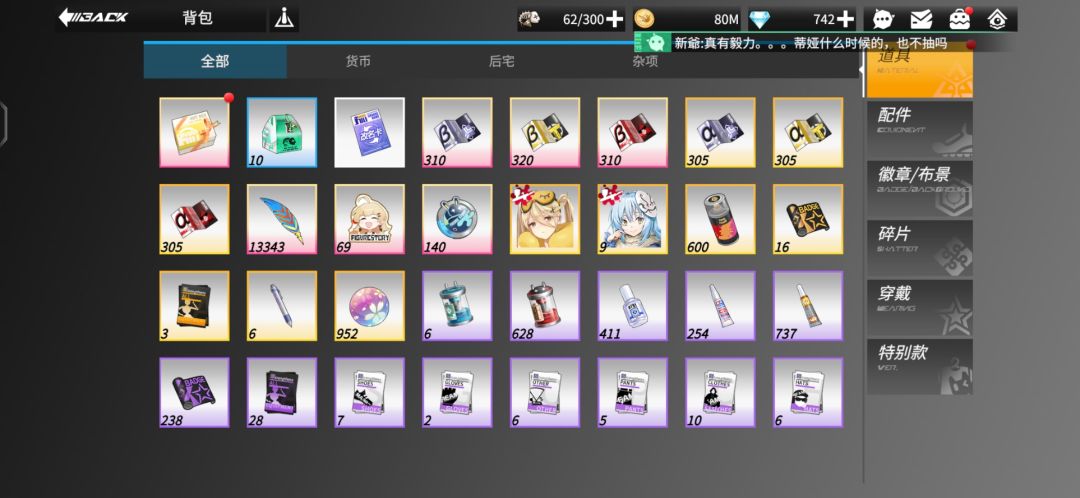Viewport: 1080px width, 498px height.
Task: Open the 碎片 category
Action: 920,247
